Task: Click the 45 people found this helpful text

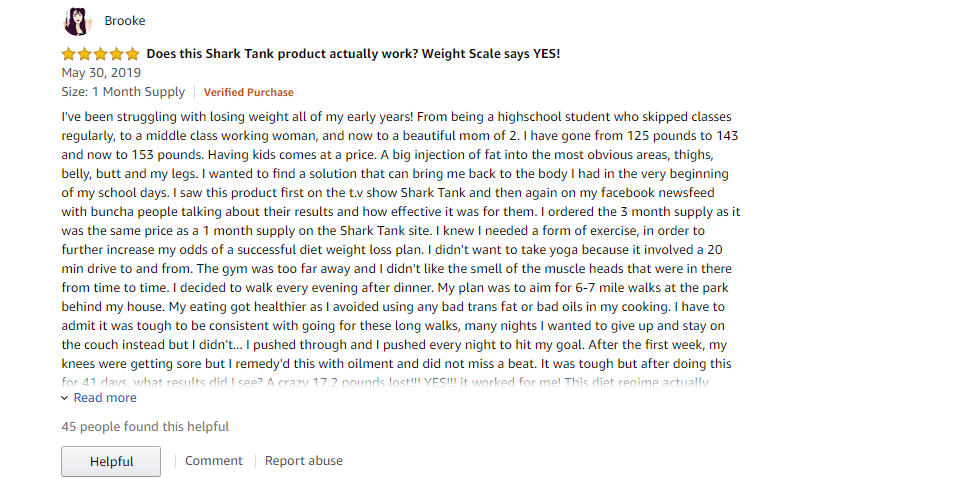Action: [x=145, y=427]
